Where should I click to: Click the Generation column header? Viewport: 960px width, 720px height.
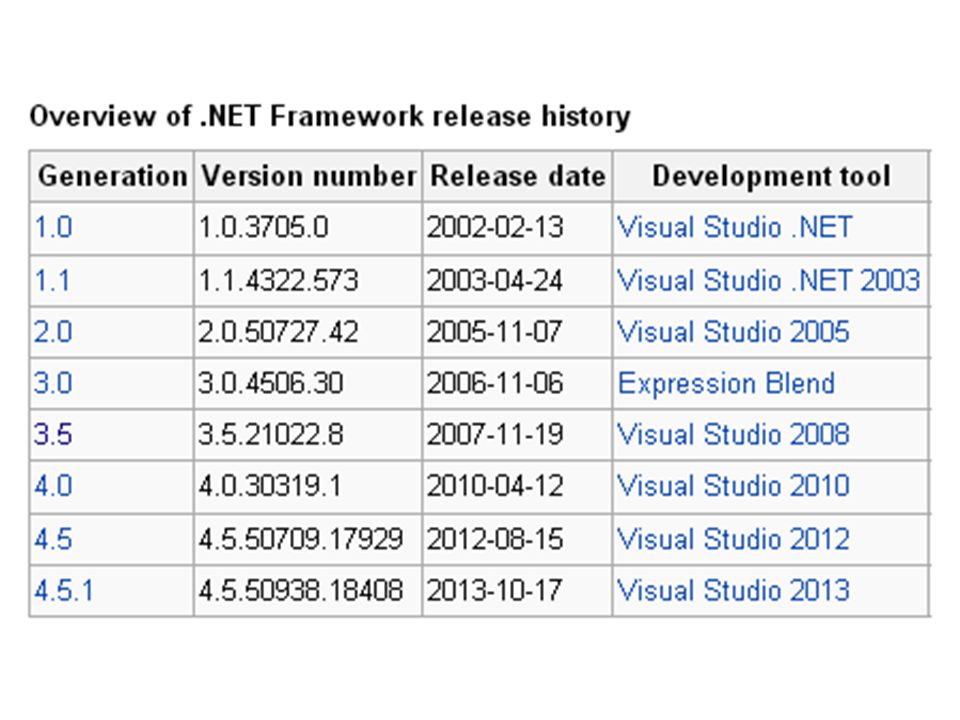coord(112,176)
